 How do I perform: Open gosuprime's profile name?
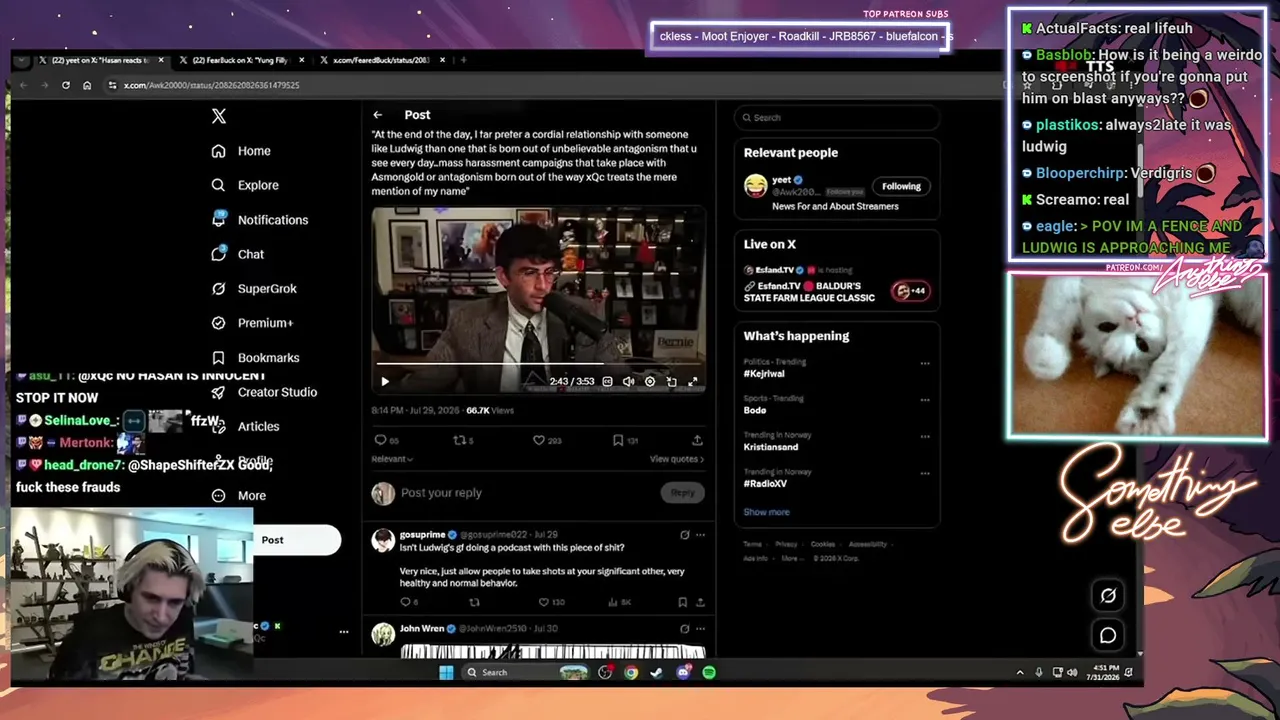(422, 535)
